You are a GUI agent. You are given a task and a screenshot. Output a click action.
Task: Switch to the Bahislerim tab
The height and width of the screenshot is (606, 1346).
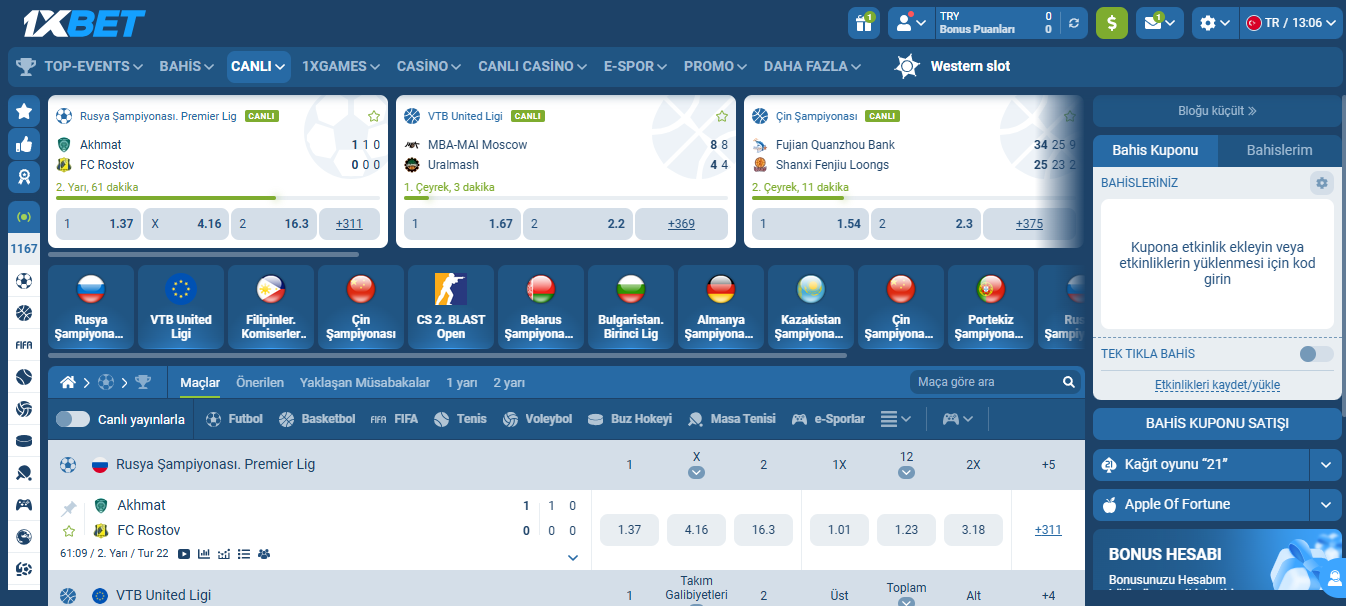click(x=1279, y=150)
